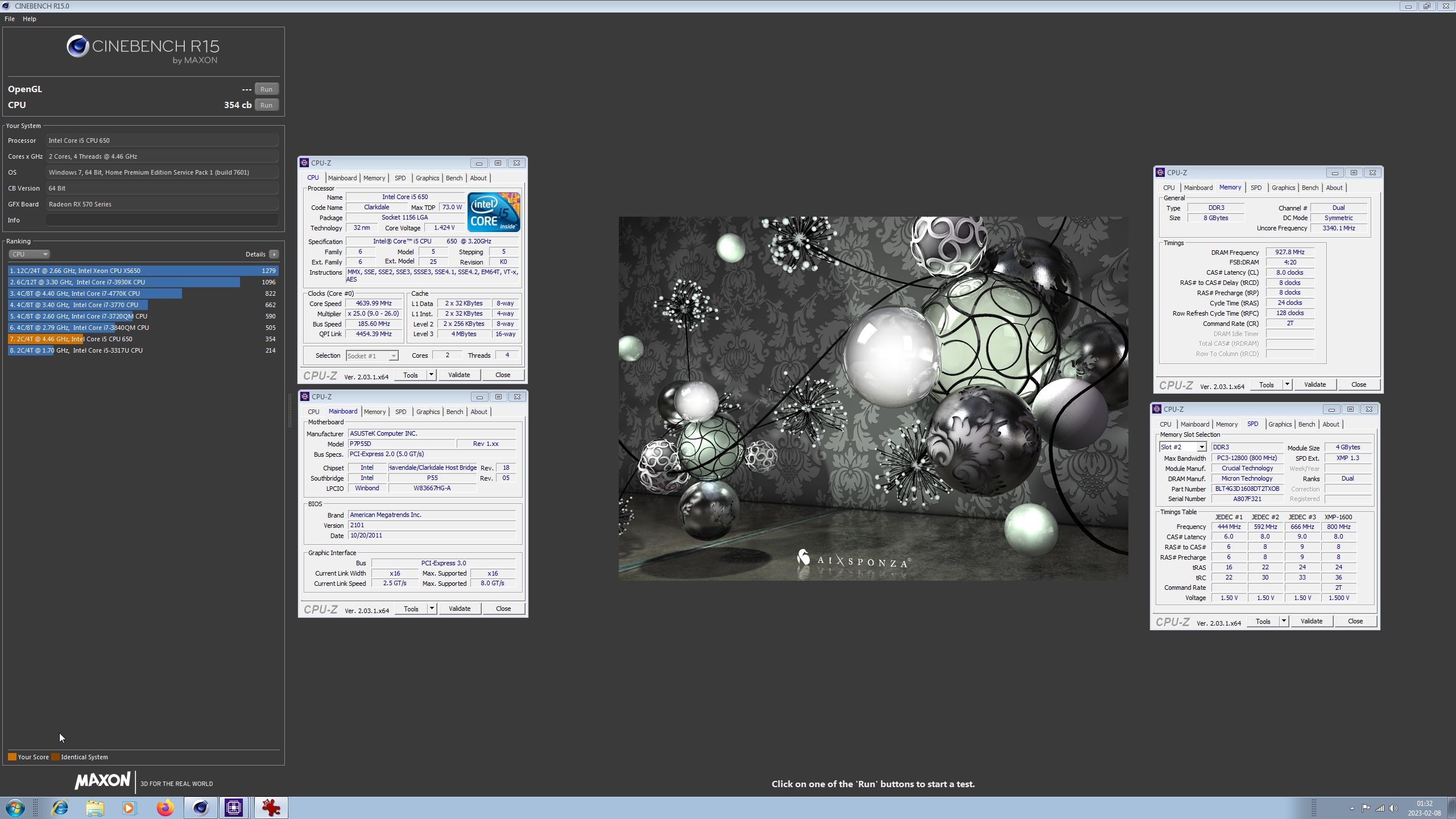Click the 354 cb CPU score value
The width and height of the screenshot is (1456, 819).
[238, 105]
